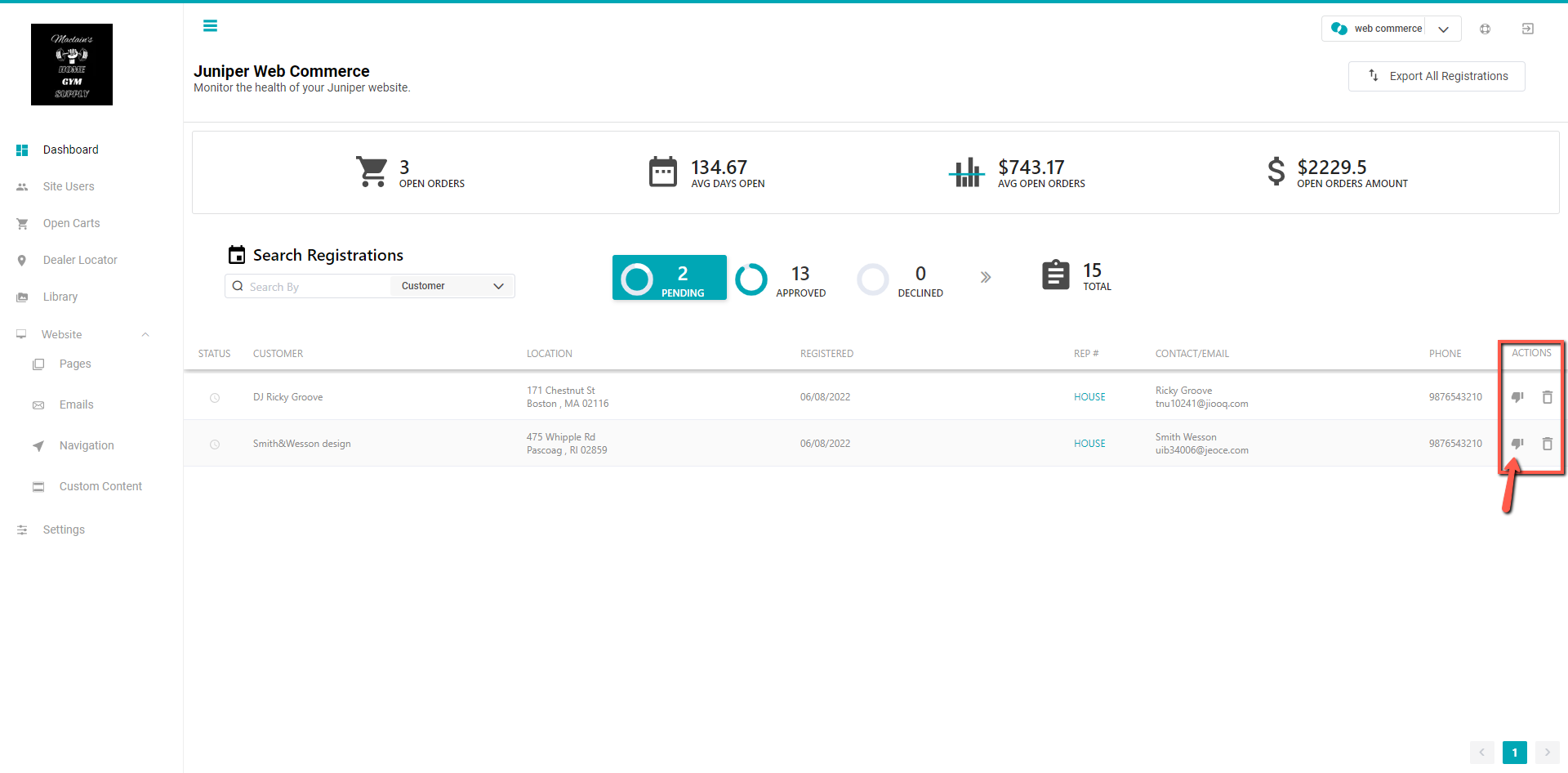This screenshot has width=1568, height=773.
Task: Open HOUSE rep link for DJ Ricky Groove
Action: (x=1089, y=397)
